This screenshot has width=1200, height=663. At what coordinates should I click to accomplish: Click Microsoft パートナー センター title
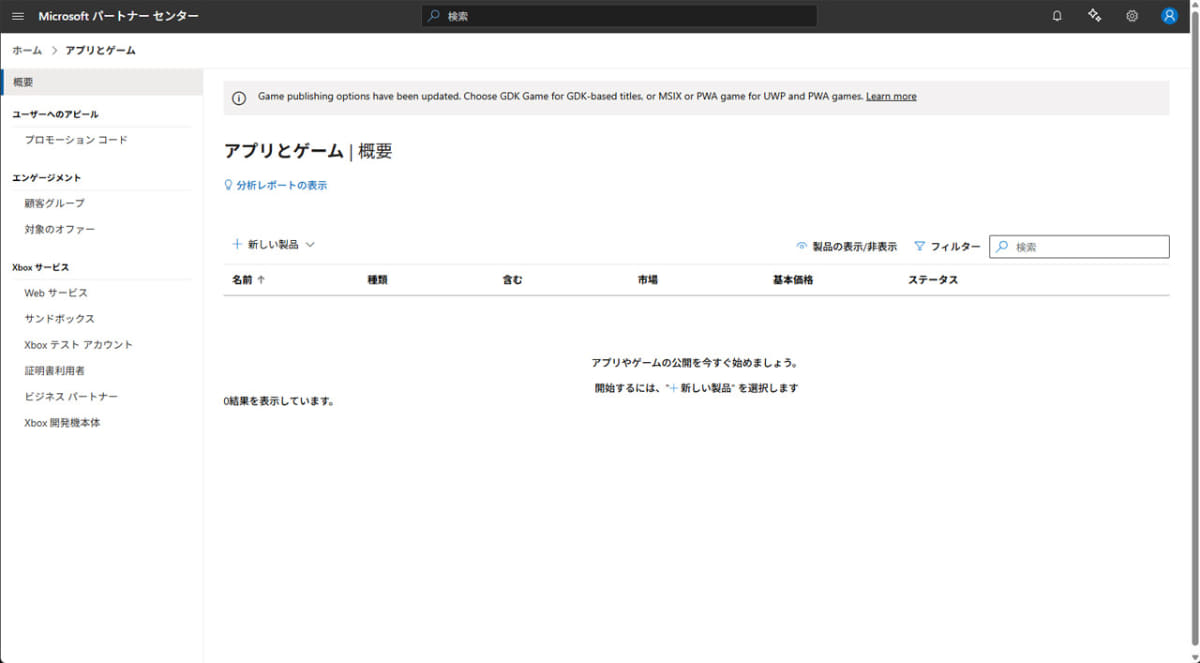tap(118, 16)
